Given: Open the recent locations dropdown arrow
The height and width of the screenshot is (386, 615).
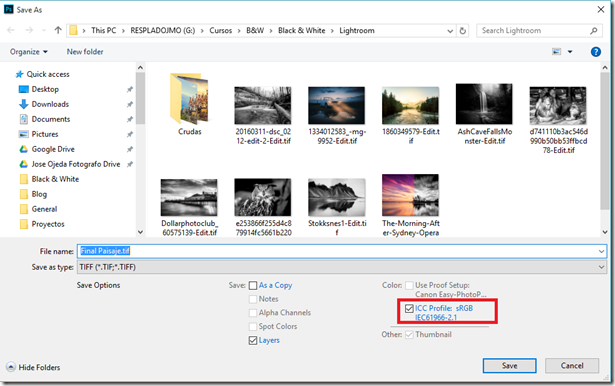Looking at the screenshot, I should (44, 30).
